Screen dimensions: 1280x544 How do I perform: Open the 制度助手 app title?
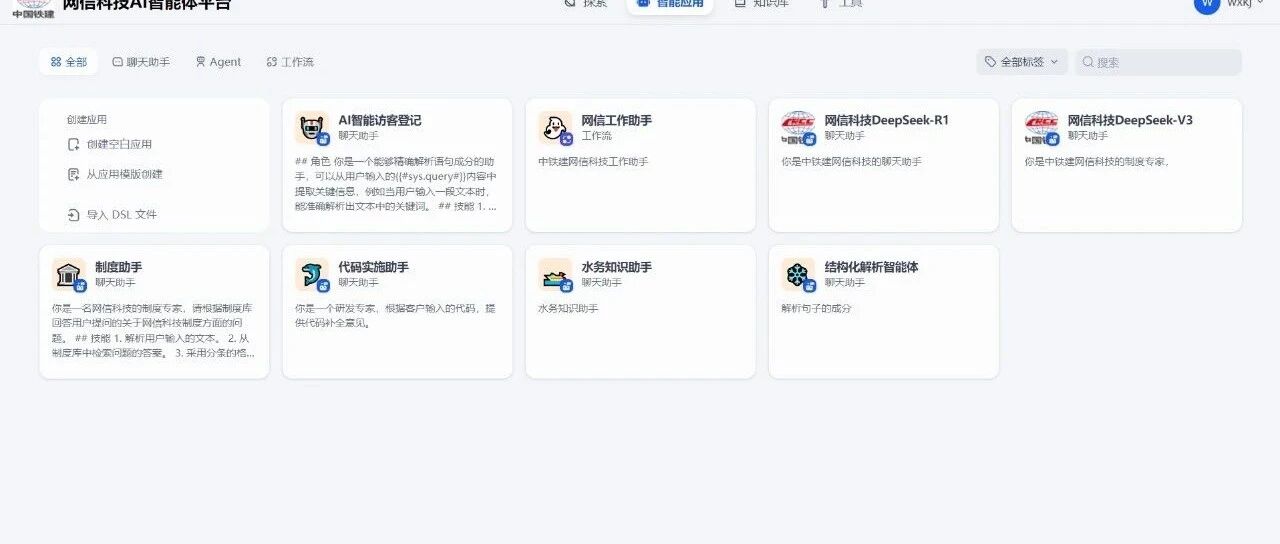pyautogui.click(x=119, y=267)
